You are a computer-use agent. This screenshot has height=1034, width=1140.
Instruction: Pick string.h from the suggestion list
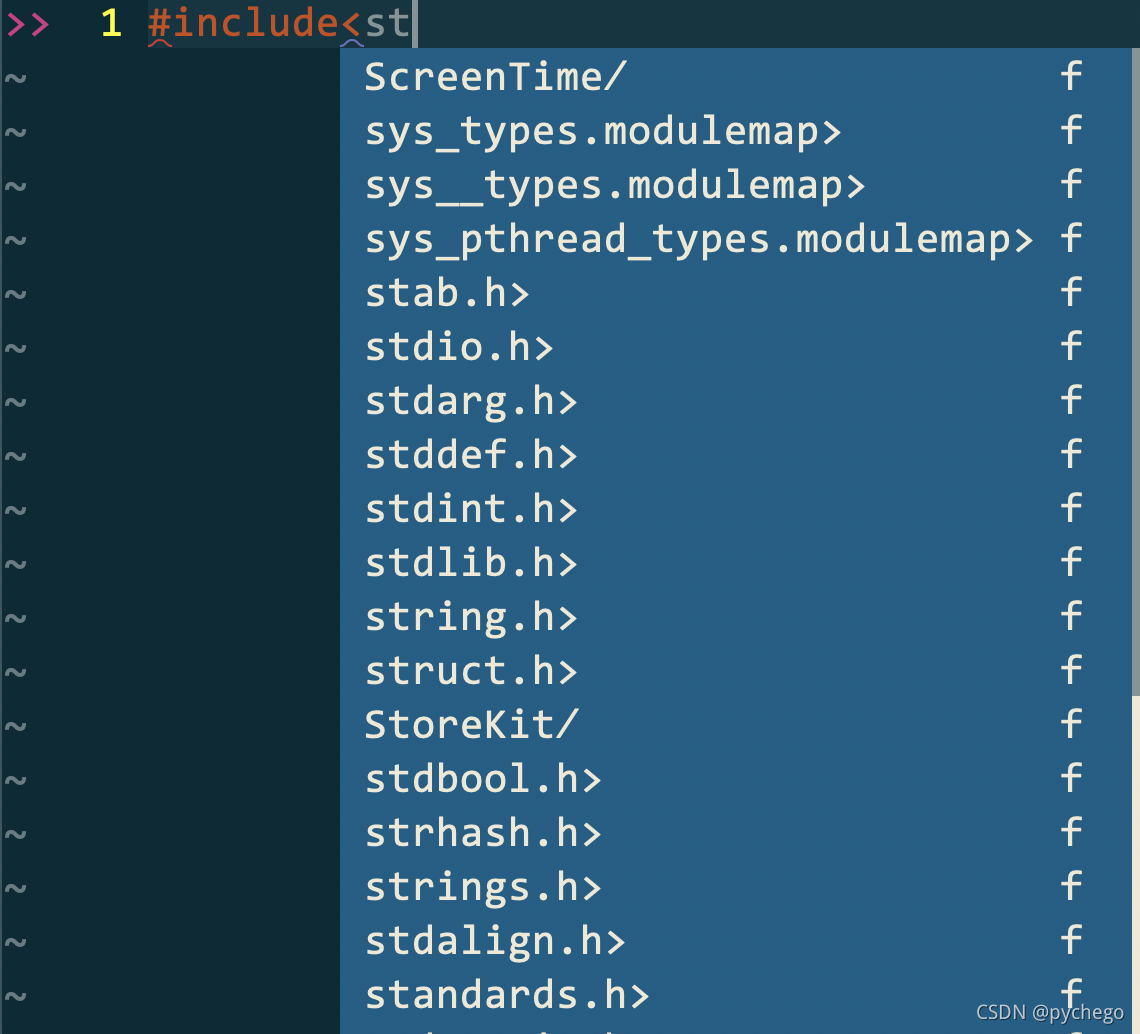(x=470, y=616)
